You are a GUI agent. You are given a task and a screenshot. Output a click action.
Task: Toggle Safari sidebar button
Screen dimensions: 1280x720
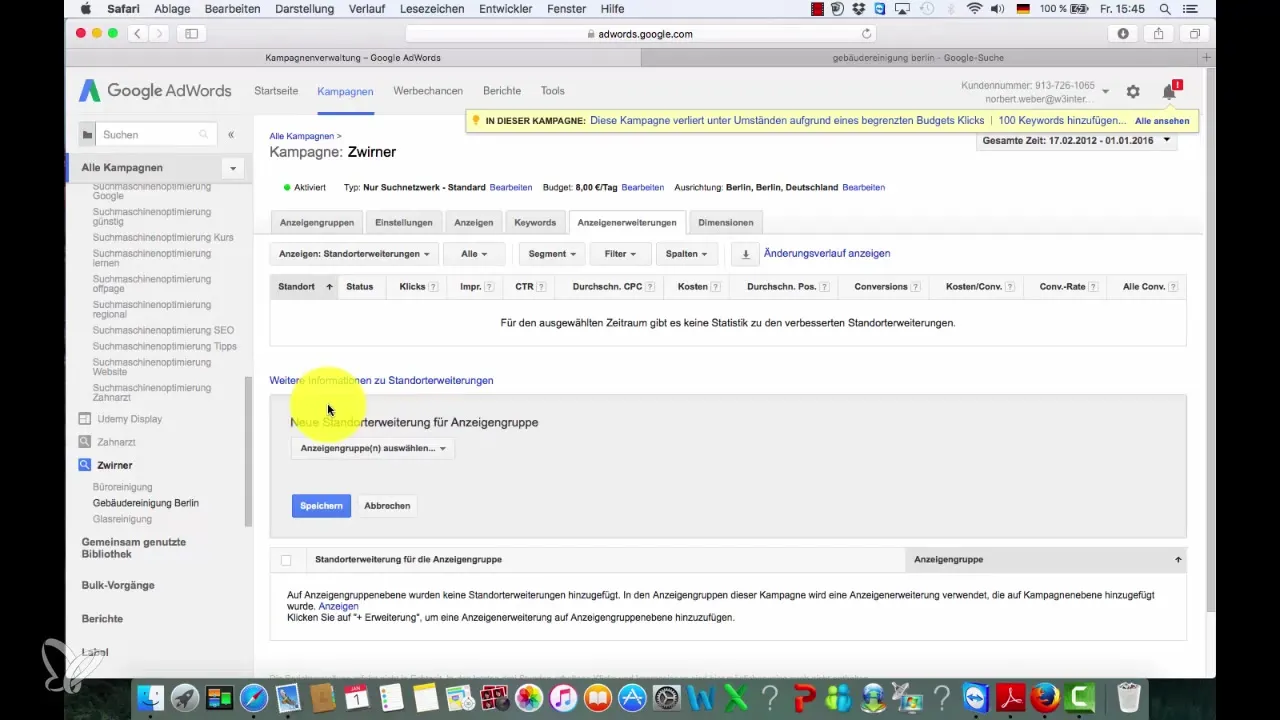pyautogui.click(x=191, y=33)
